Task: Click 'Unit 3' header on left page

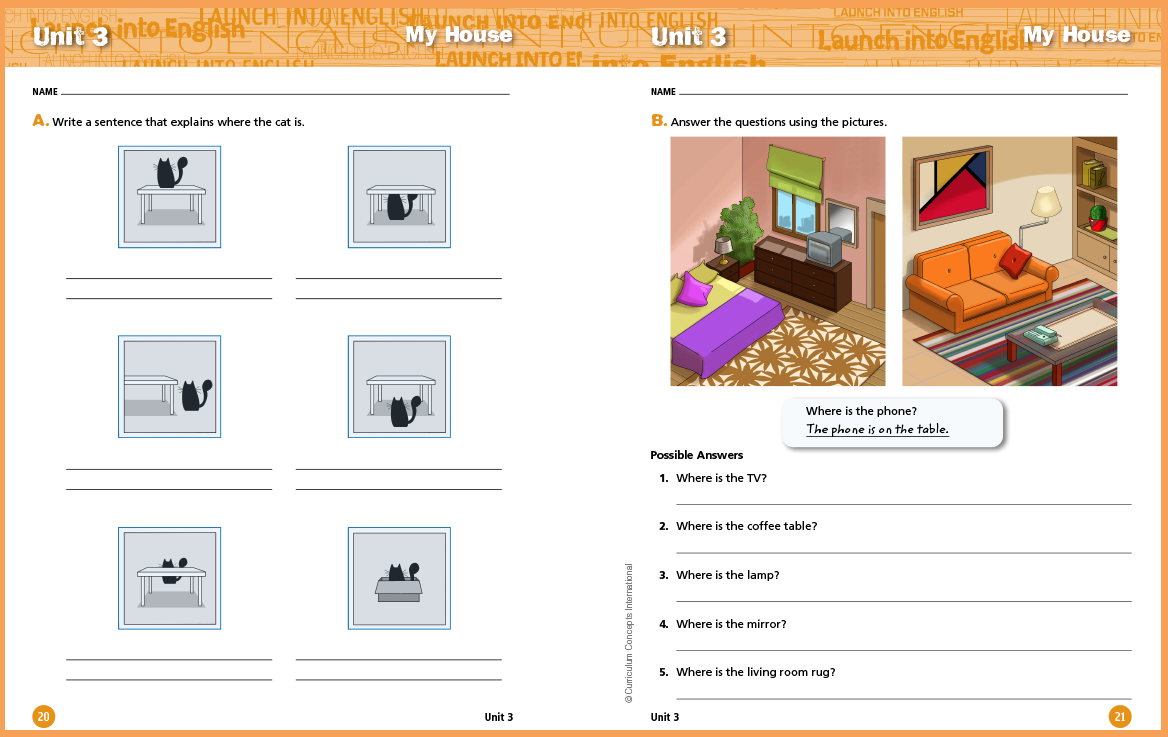Action: click(71, 37)
